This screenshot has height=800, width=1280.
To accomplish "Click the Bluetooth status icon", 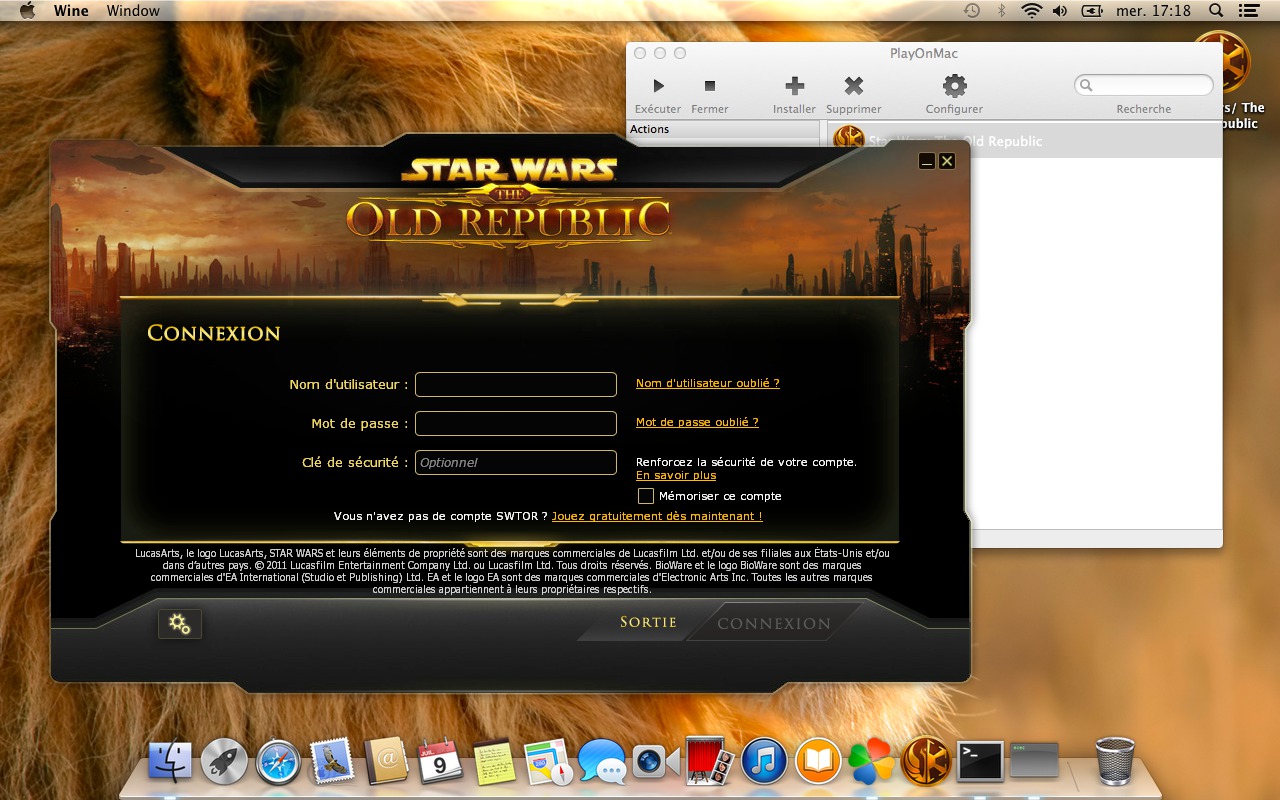I will click(1001, 10).
